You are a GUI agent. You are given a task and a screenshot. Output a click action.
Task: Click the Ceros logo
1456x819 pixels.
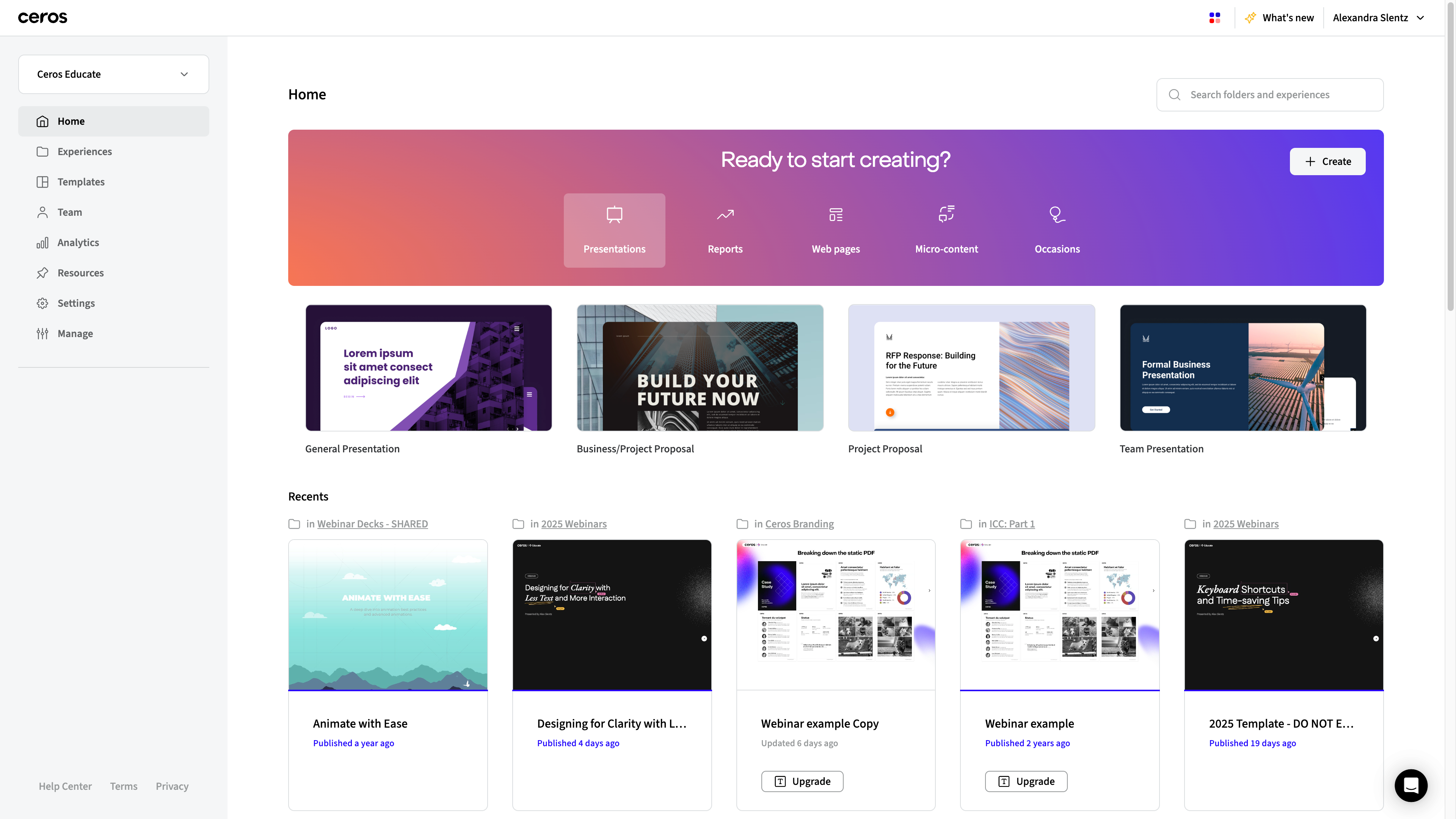[x=42, y=17]
